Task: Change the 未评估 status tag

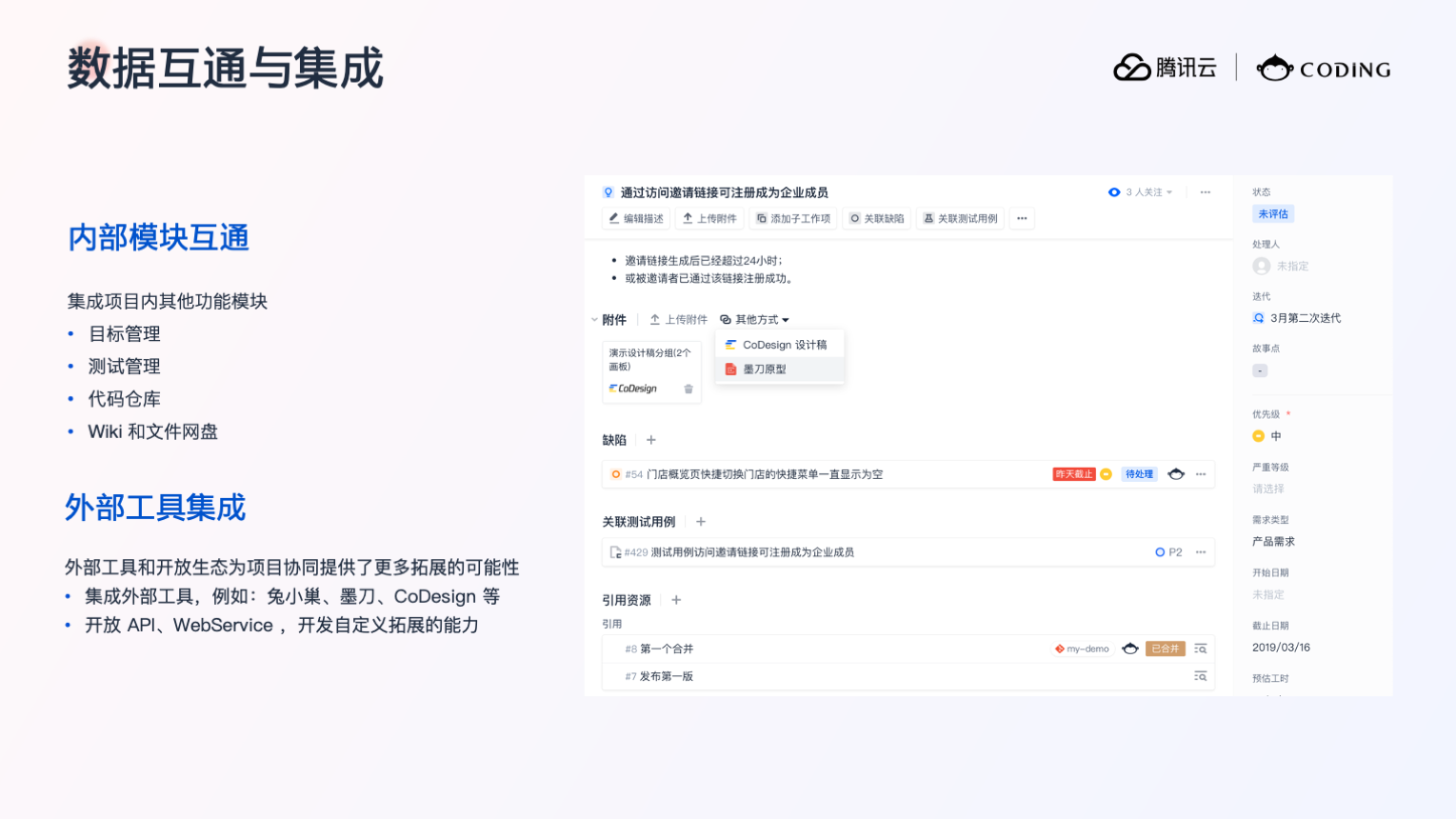Action: pyautogui.click(x=1273, y=214)
